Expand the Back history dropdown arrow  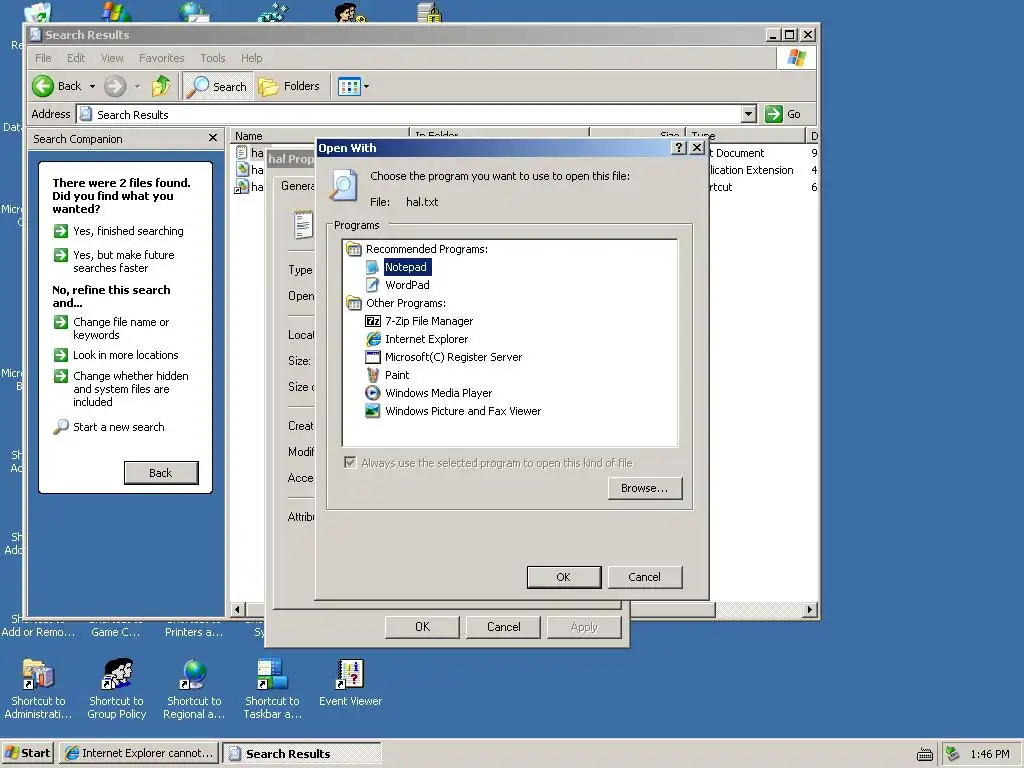(92, 86)
